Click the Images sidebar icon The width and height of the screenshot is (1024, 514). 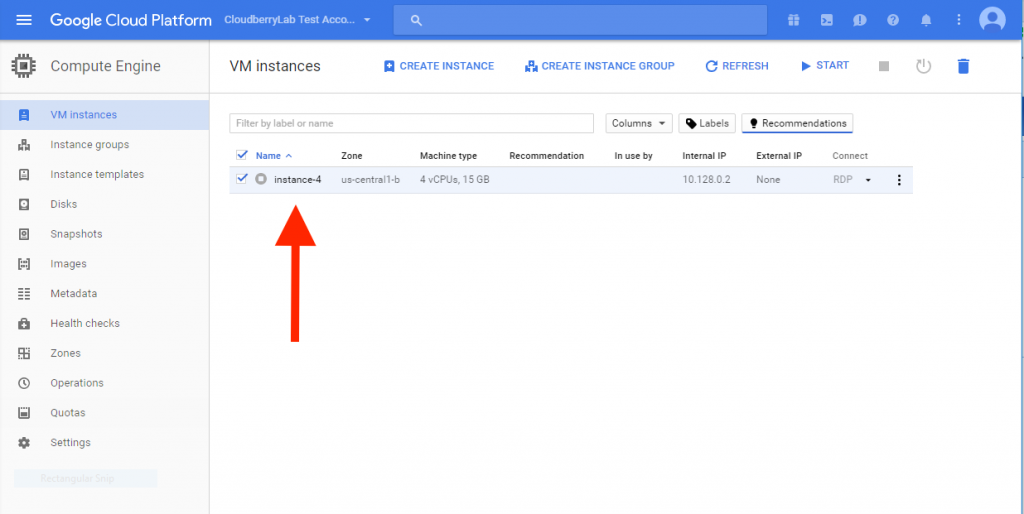24,264
